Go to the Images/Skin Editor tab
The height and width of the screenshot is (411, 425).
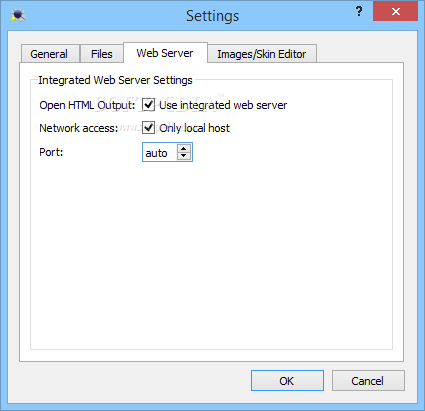coord(262,54)
